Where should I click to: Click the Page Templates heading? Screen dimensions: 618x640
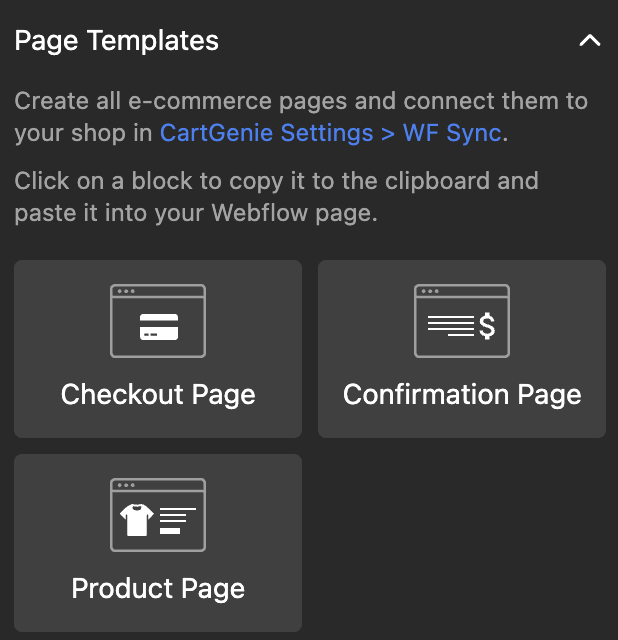(117, 41)
